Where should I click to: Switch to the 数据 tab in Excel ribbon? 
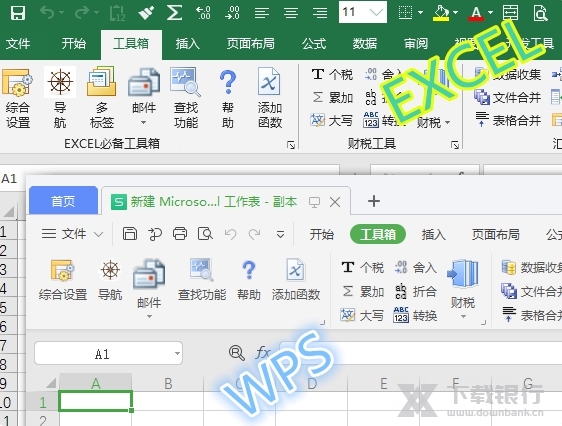[x=365, y=44]
